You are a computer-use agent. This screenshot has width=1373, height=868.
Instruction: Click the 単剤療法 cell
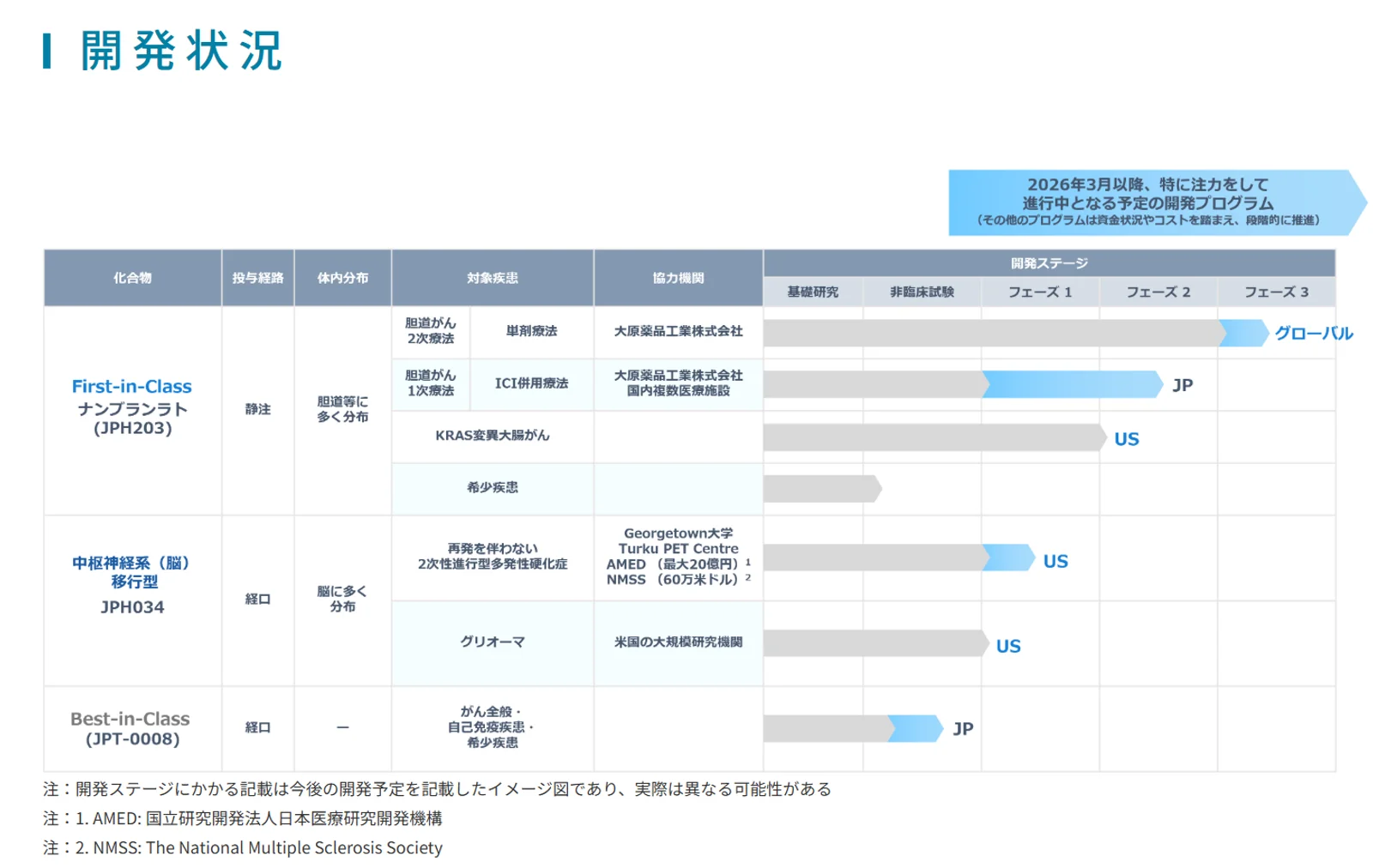point(531,331)
